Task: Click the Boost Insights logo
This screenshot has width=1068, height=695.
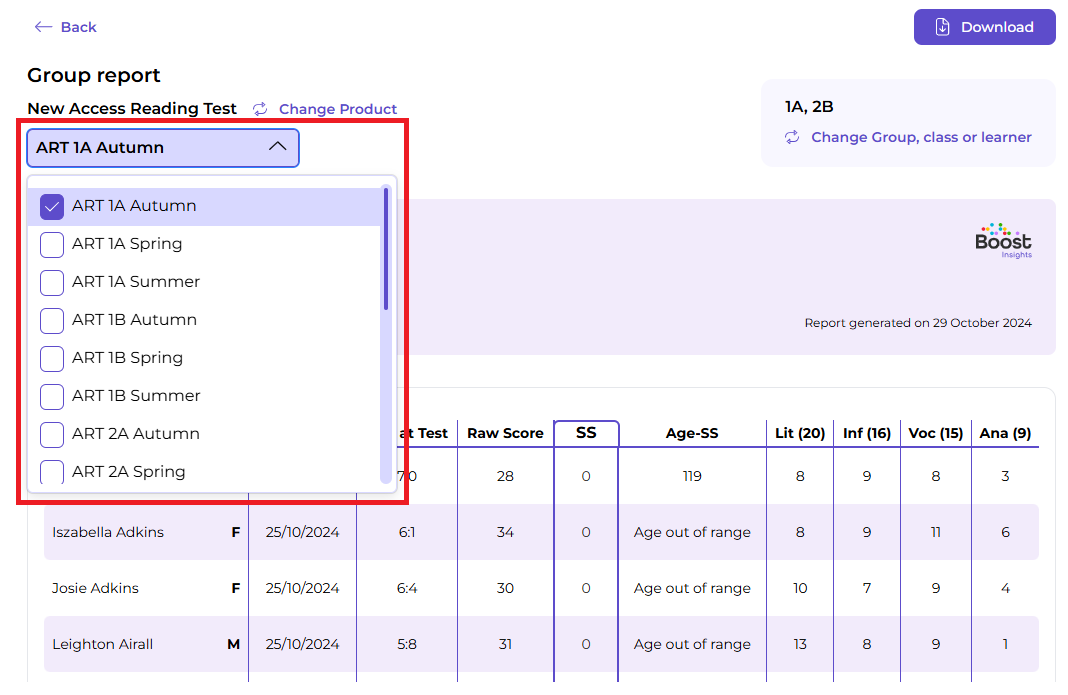Action: [x=1002, y=241]
